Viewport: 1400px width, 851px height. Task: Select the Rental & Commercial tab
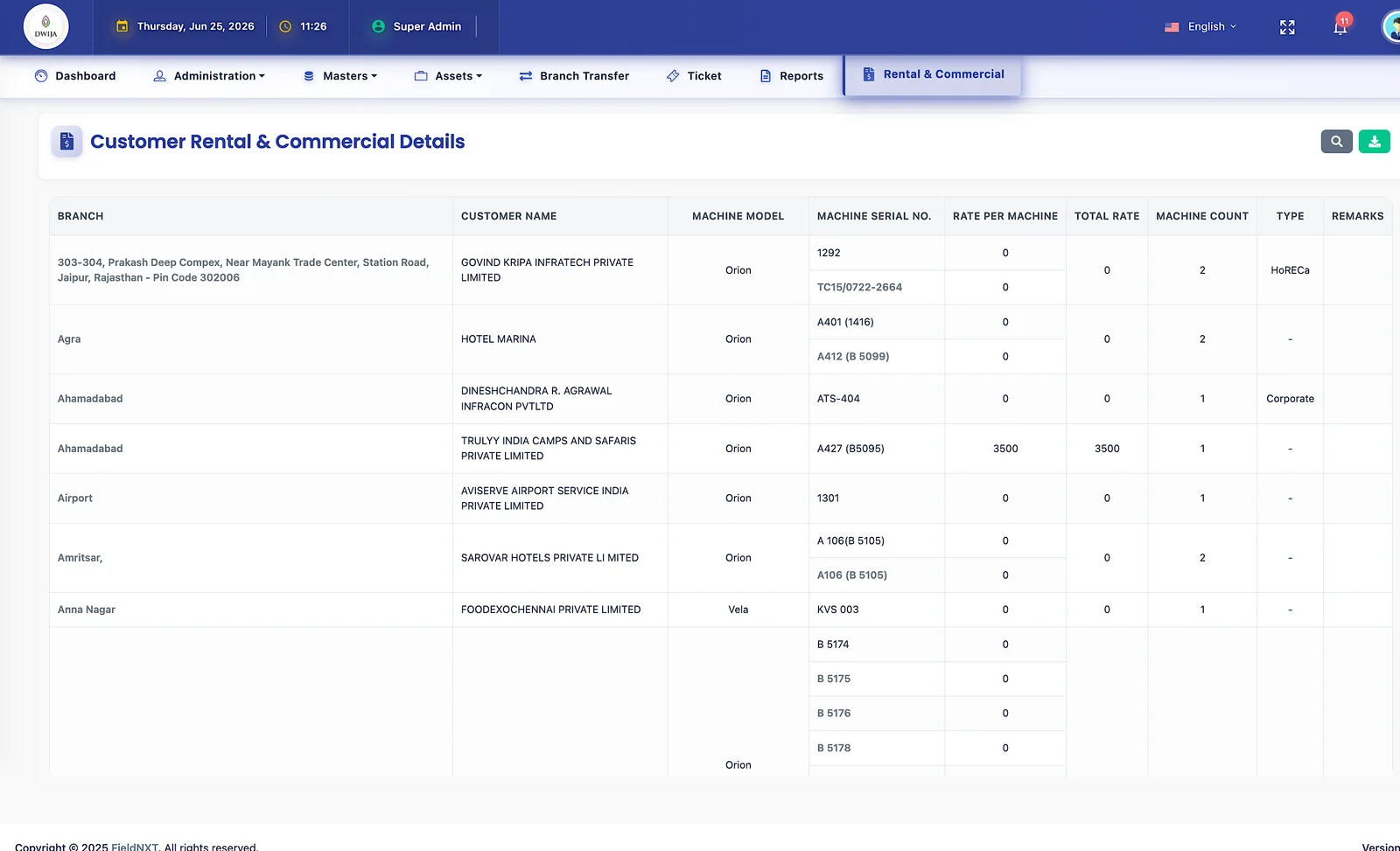pyautogui.click(x=933, y=74)
